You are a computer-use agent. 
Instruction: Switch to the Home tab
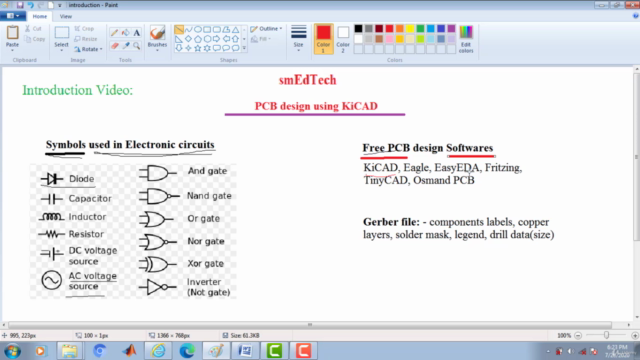(40, 16)
